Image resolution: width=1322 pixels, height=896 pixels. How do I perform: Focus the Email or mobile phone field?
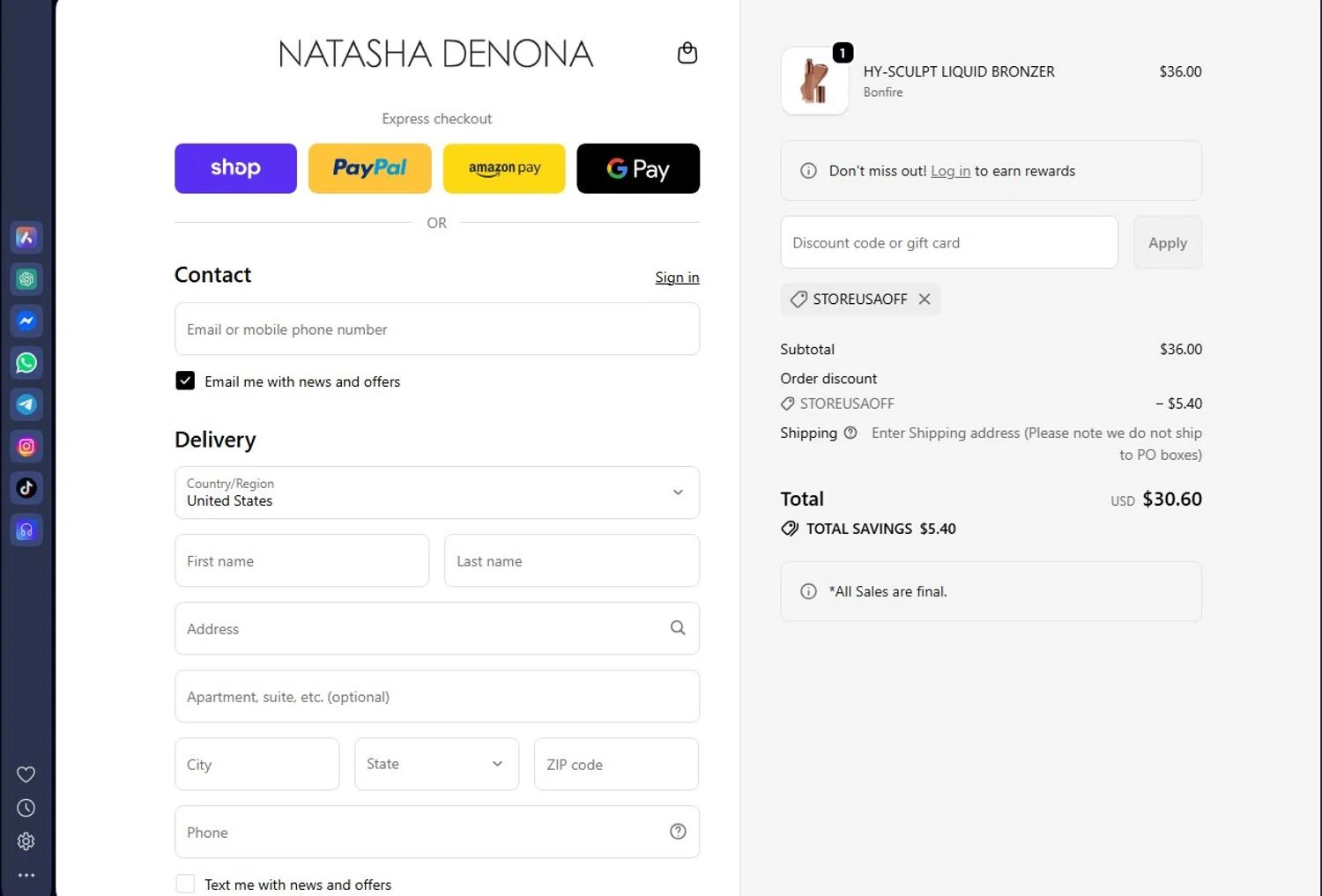(437, 330)
